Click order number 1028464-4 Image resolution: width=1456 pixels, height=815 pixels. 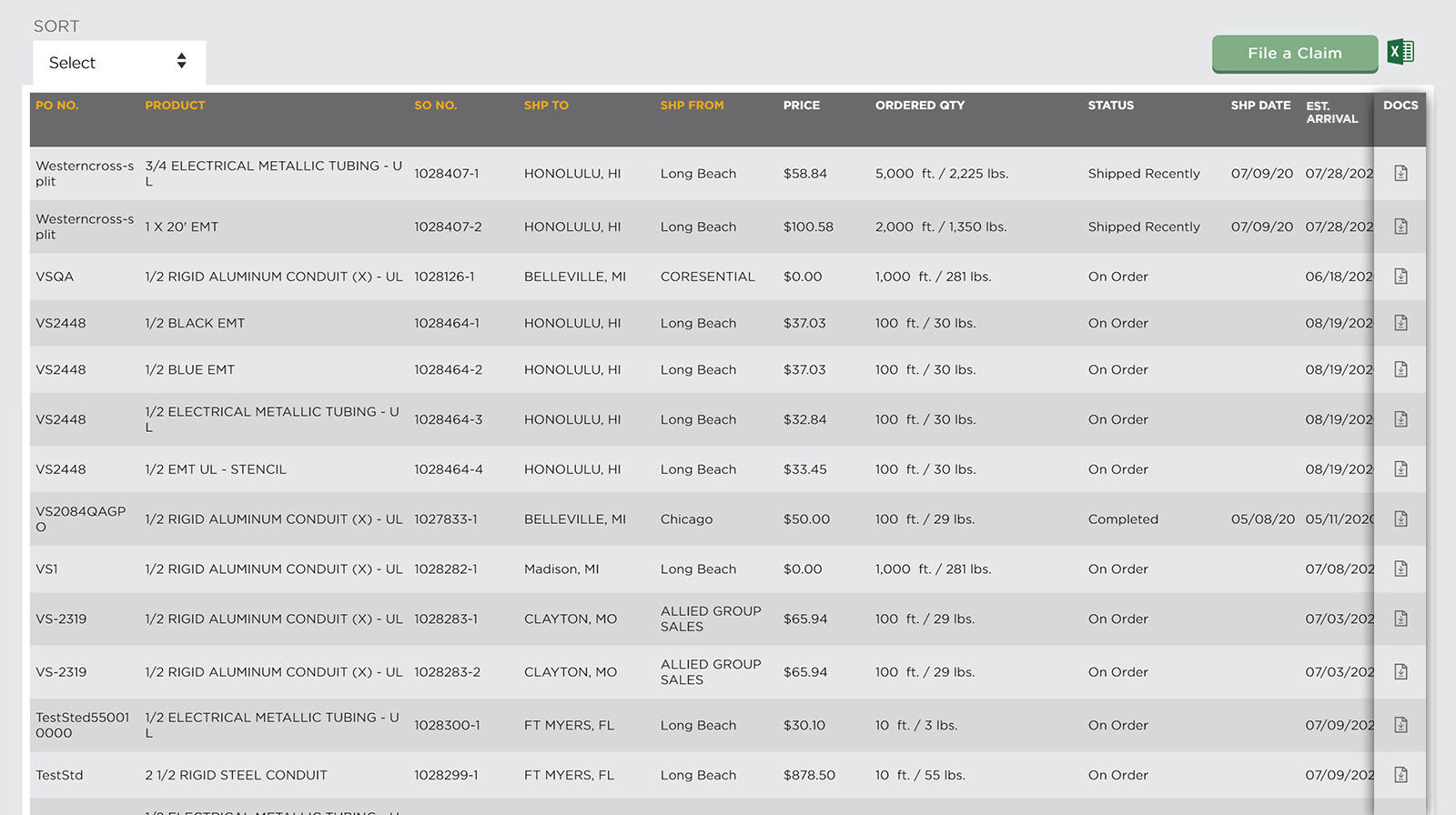point(448,469)
